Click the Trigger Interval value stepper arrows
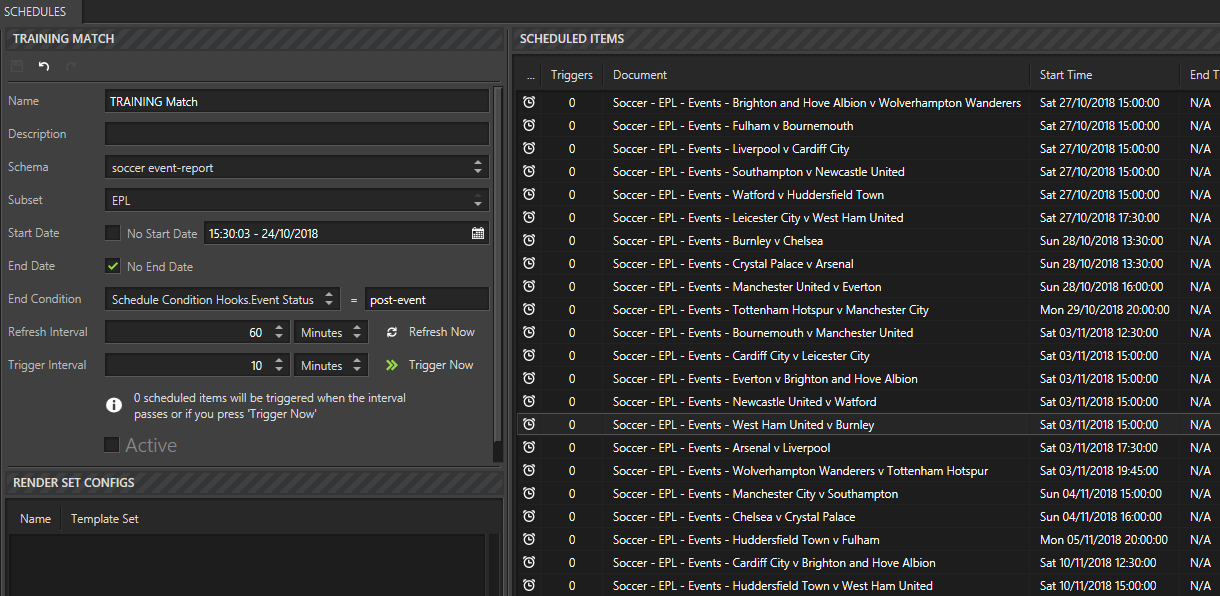This screenshot has width=1220, height=596. tap(279, 365)
